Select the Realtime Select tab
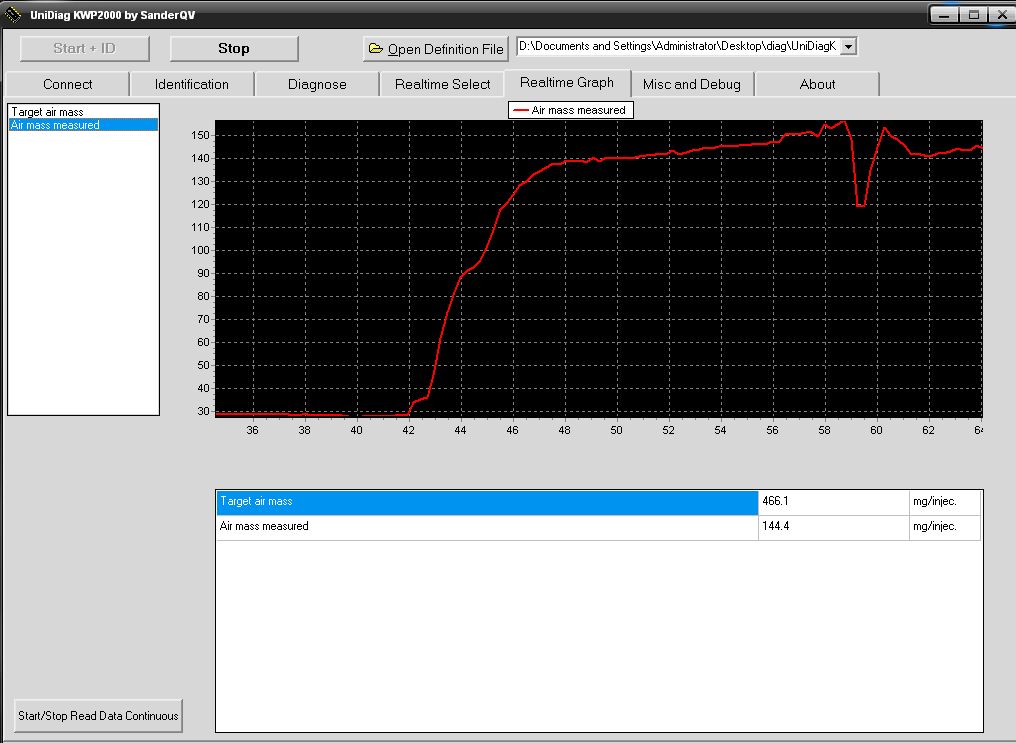Viewport: 1016px width, 743px height. click(x=442, y=85)
